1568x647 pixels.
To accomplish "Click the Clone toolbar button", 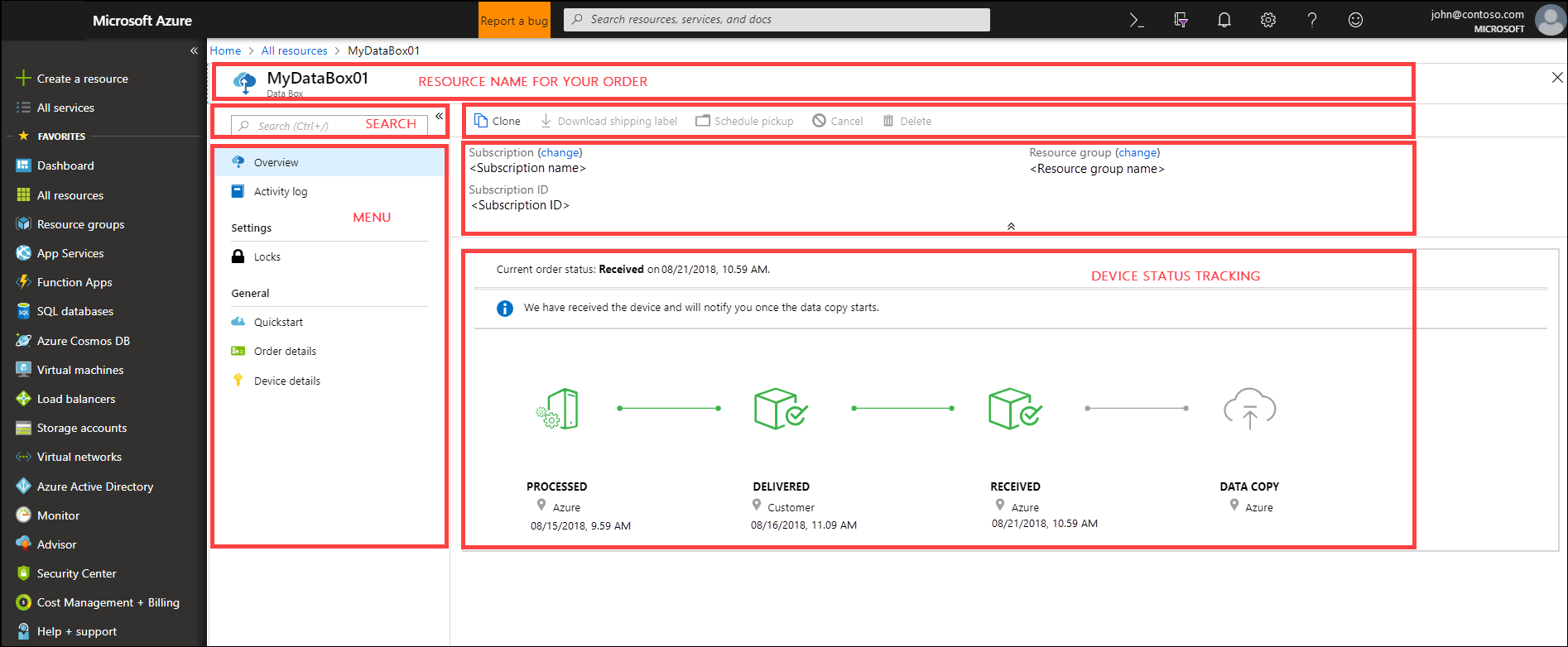I will (498, 121).
